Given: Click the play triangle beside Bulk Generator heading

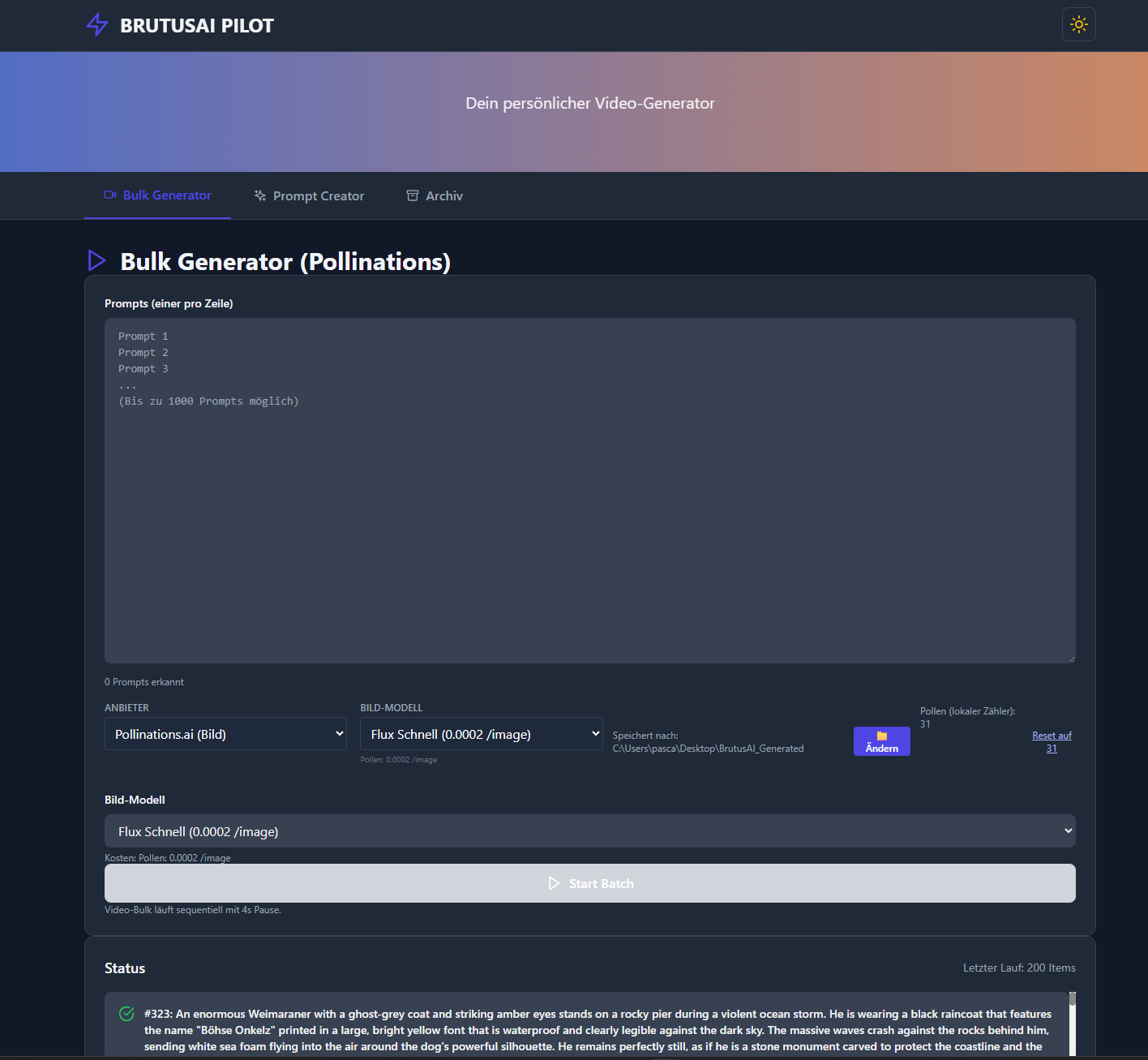Looking at the screenshot, I should coord(97,260).
